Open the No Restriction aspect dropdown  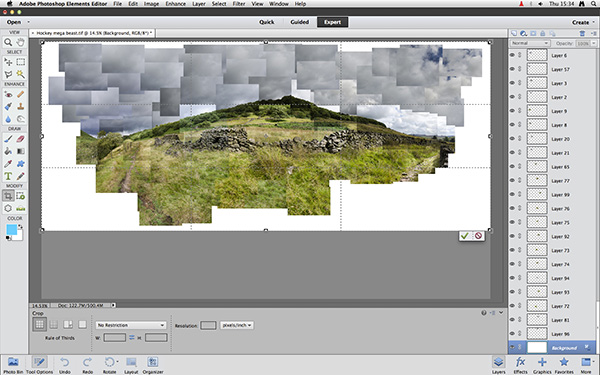tap(131, 325)
